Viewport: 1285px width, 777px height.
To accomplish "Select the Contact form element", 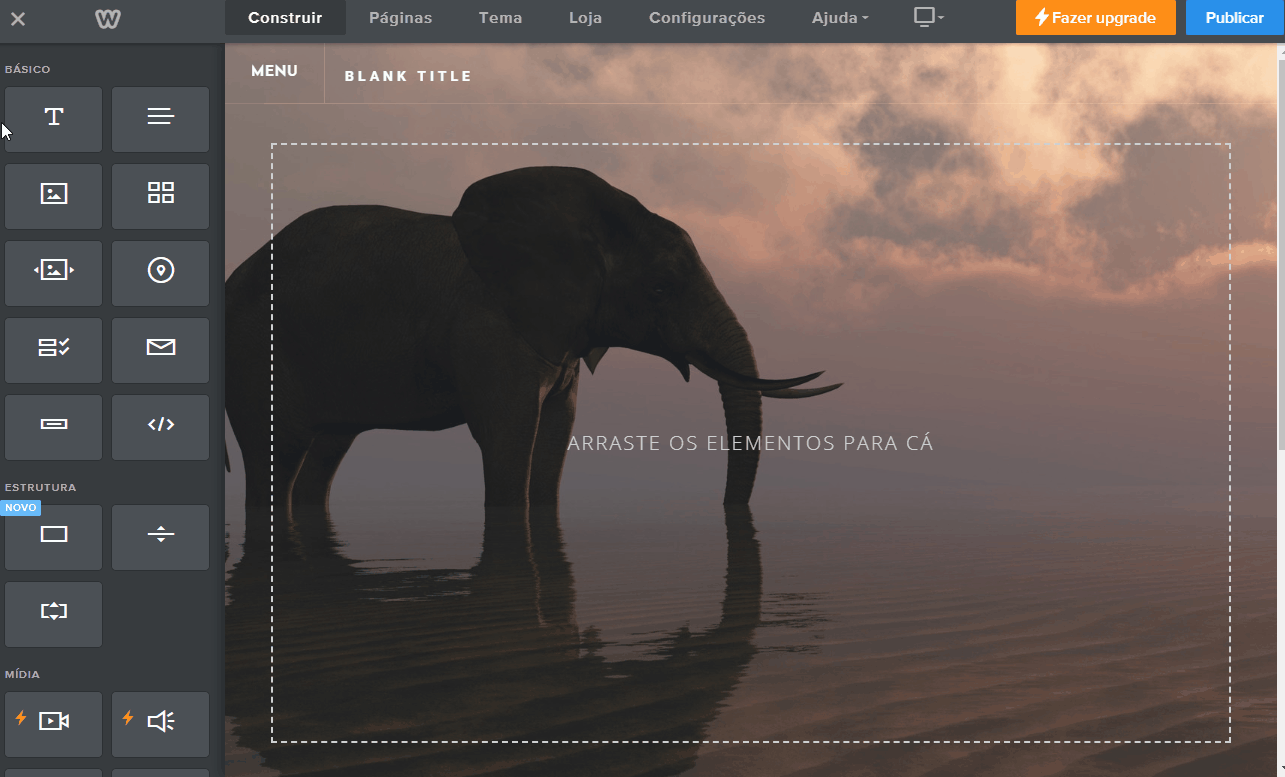I will [54, 350].
